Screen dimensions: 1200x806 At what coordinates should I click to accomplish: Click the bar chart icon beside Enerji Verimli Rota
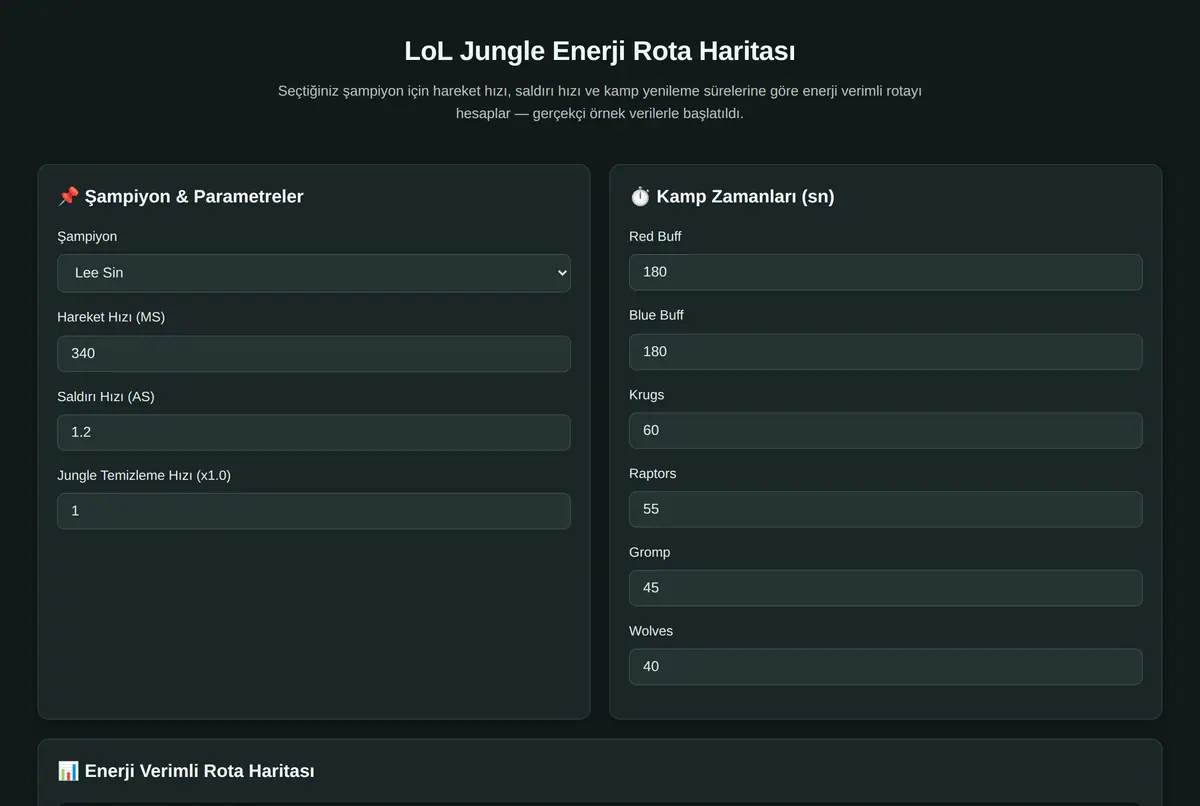pyautogui.click(x=68, y=771)
